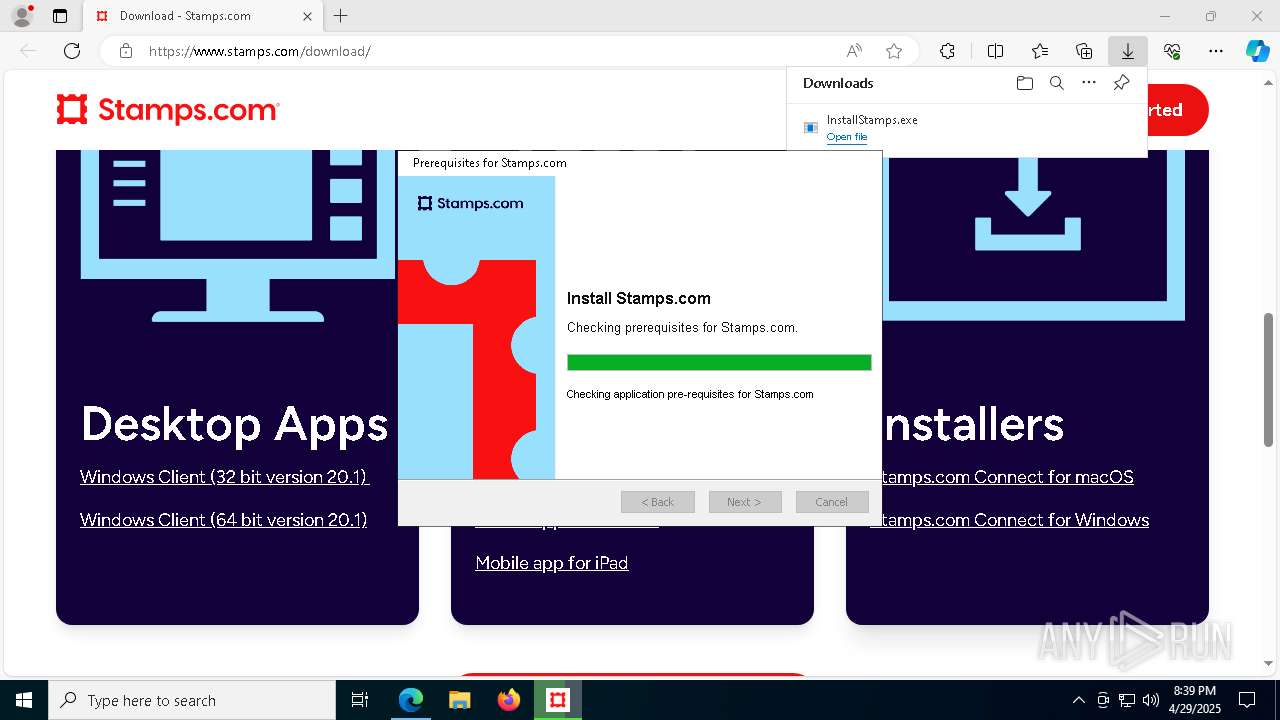Click the Next button in installer
The image size is (1280, 720).
[745, 502]
